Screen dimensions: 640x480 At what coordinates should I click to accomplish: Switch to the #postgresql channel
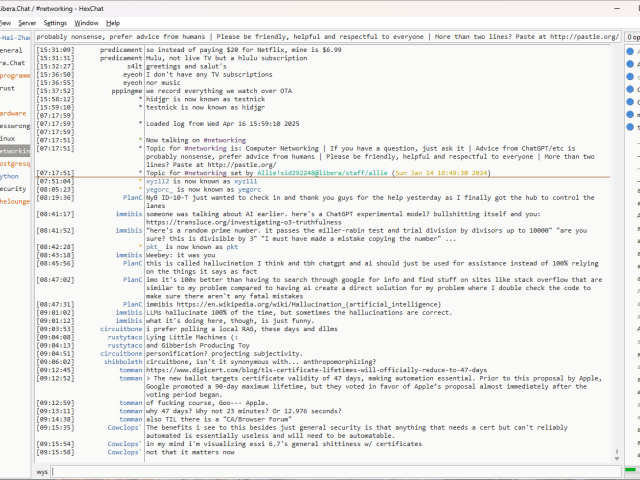[x=14, y=163]
